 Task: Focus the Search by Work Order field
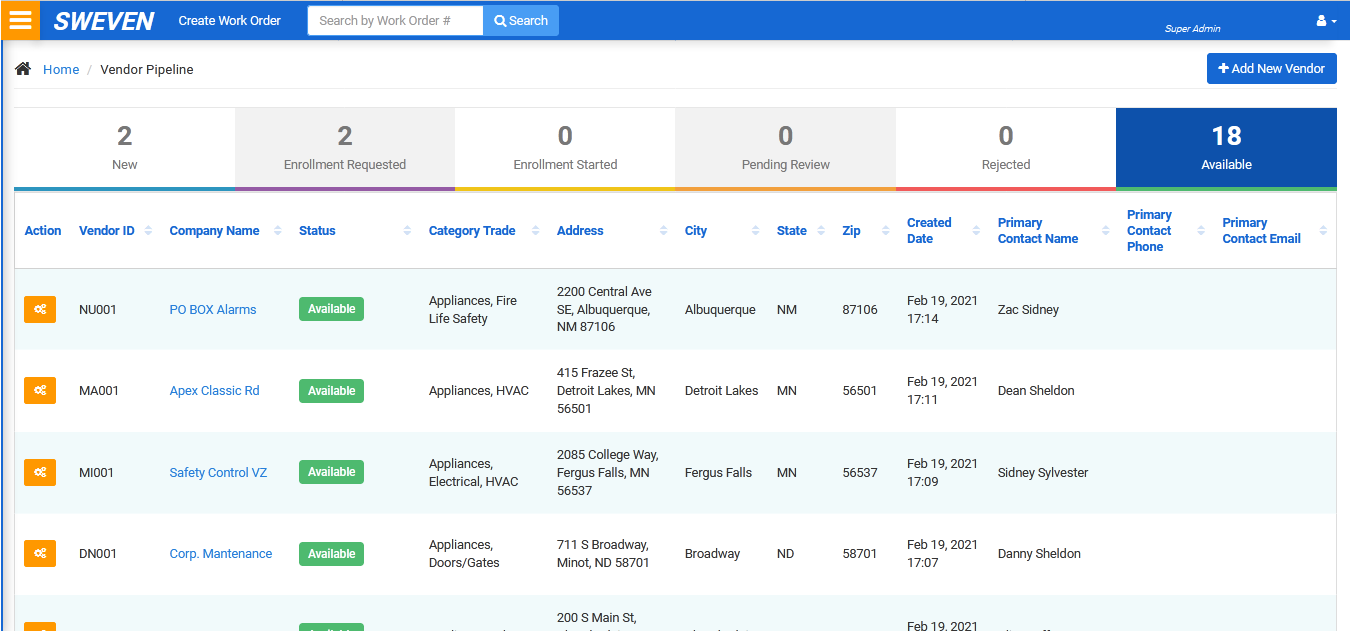(x=395, y=20)
